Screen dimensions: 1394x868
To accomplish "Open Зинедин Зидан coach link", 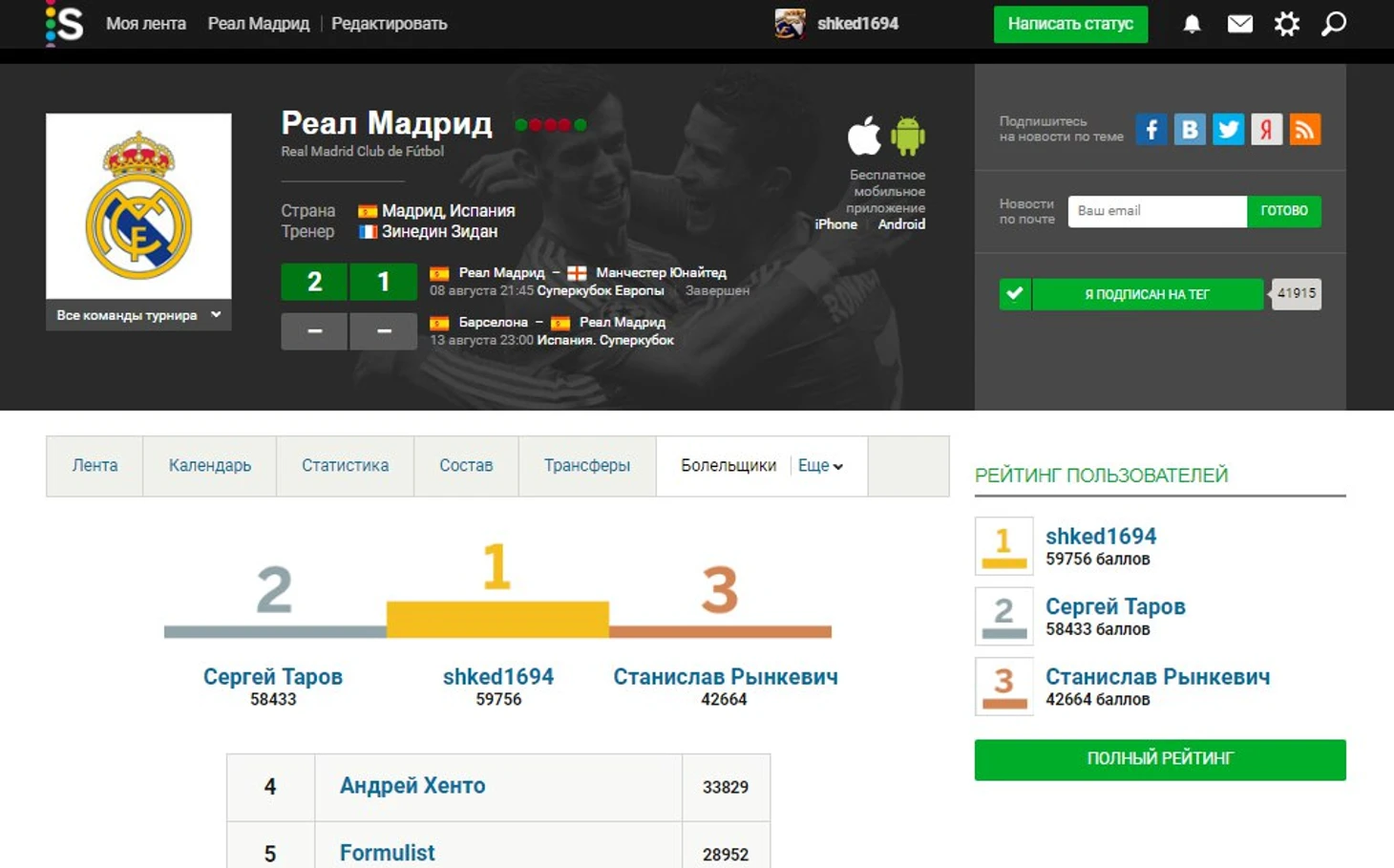I will point(439,231).
